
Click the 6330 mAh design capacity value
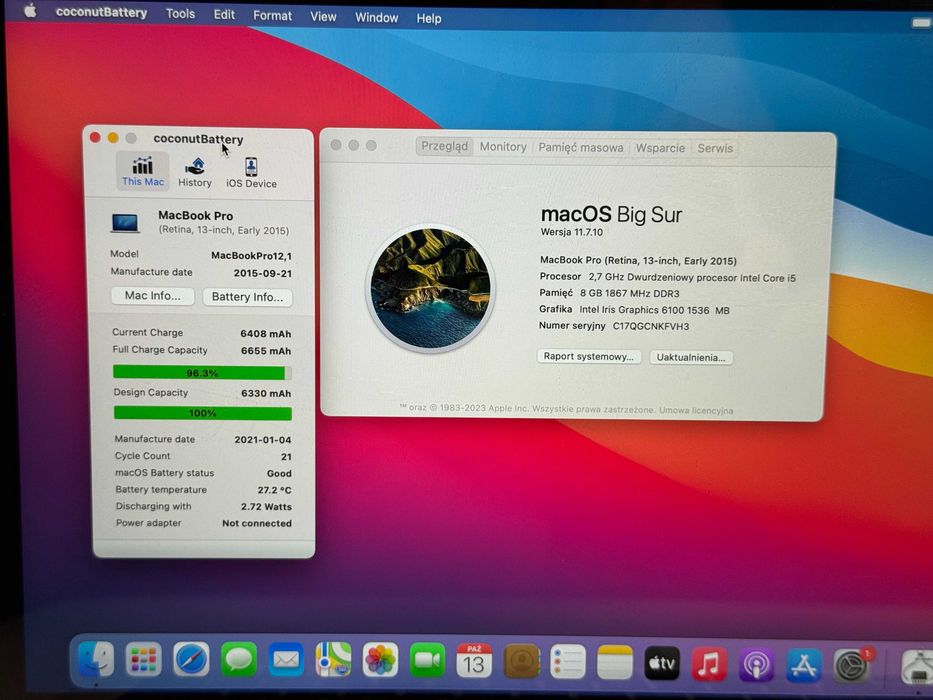point(266,393)
